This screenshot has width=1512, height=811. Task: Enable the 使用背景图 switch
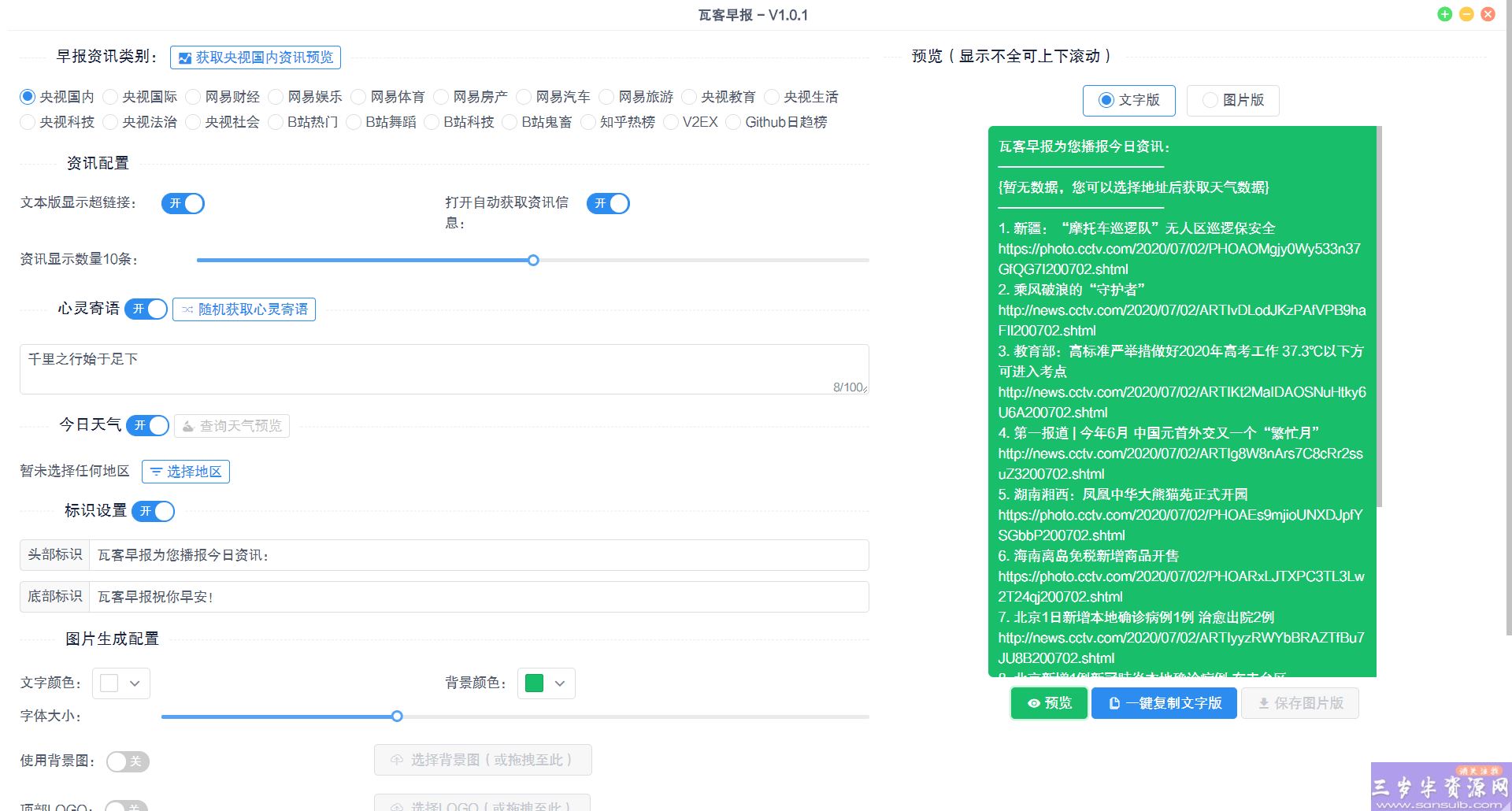pos(128,761)
